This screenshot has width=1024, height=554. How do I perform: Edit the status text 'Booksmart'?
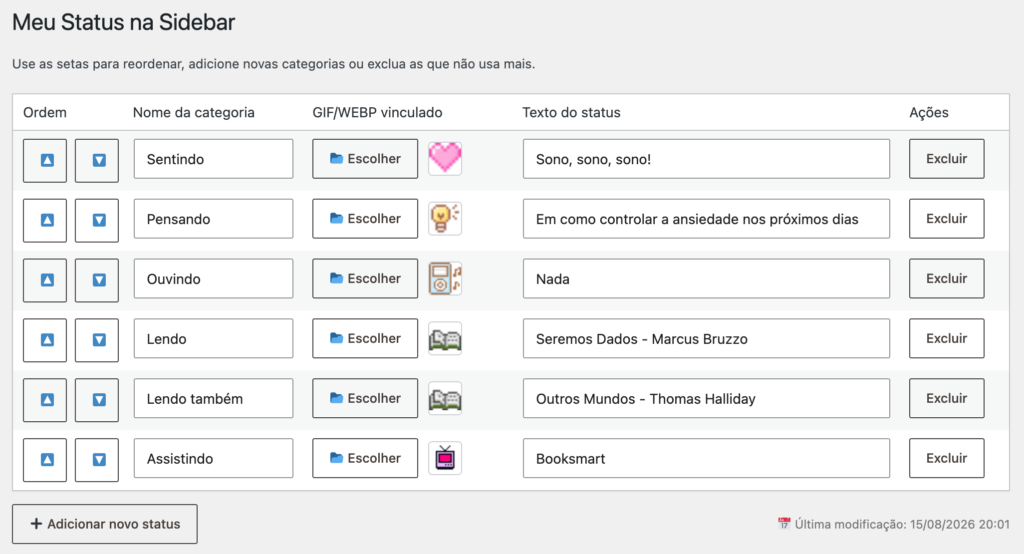pyautogui.click(x=706, y=458)
